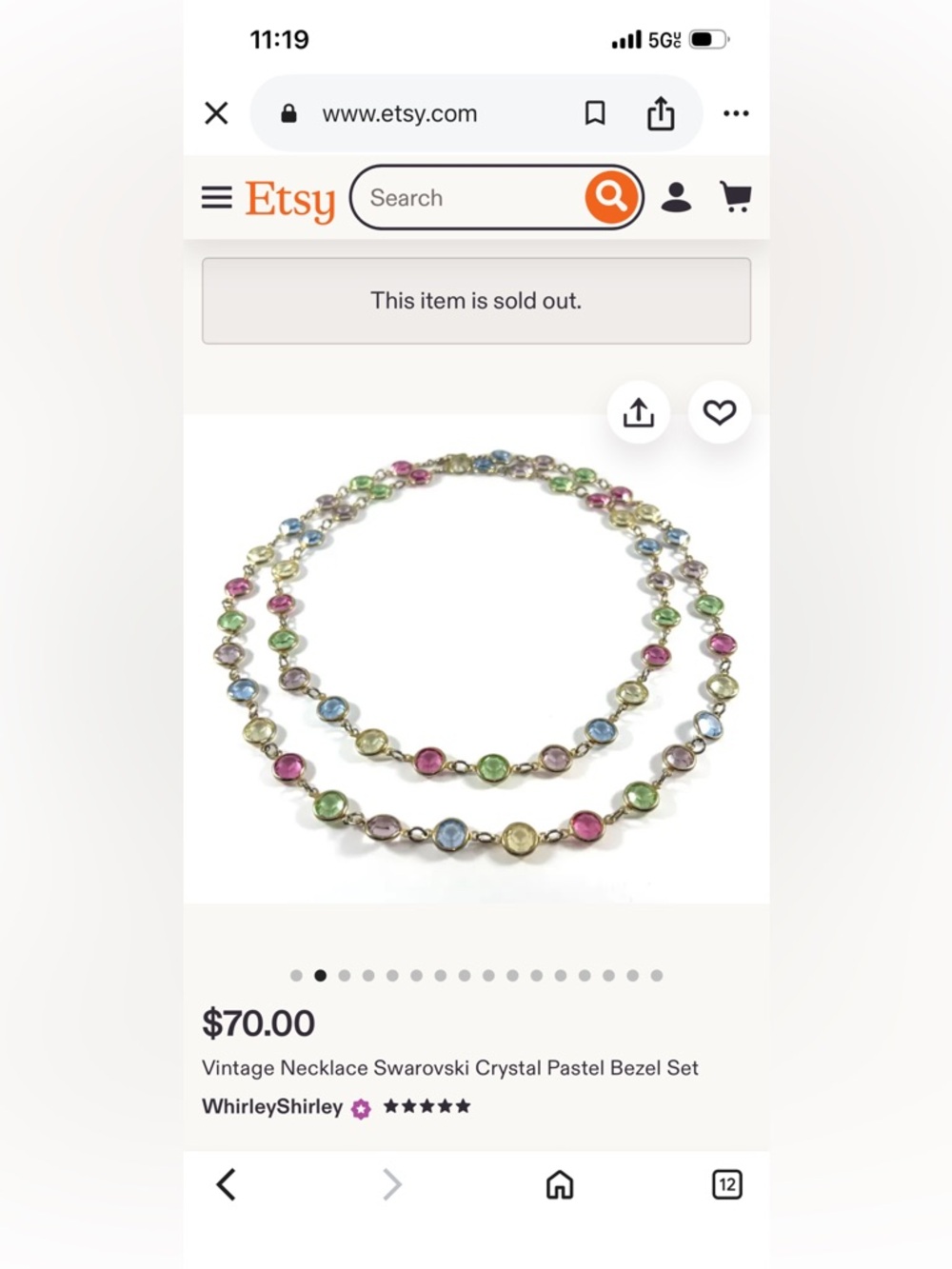Open the Etsy hamburger menu
Screen dimensions: 952x1269
(x=216, y=197)
